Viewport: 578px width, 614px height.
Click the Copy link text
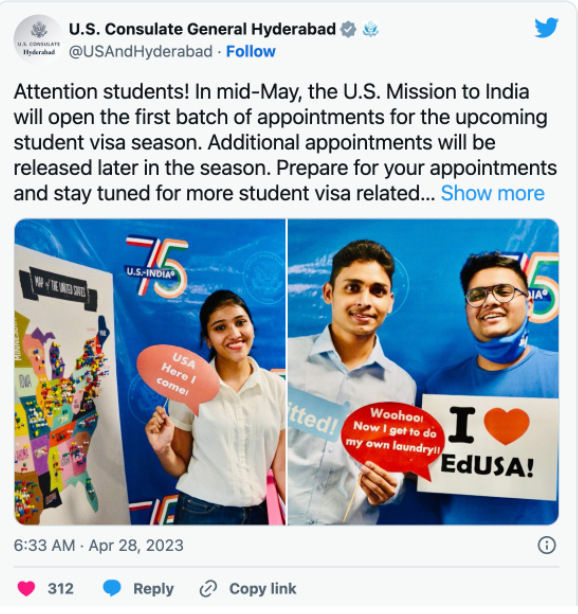[x=263, y=589]
